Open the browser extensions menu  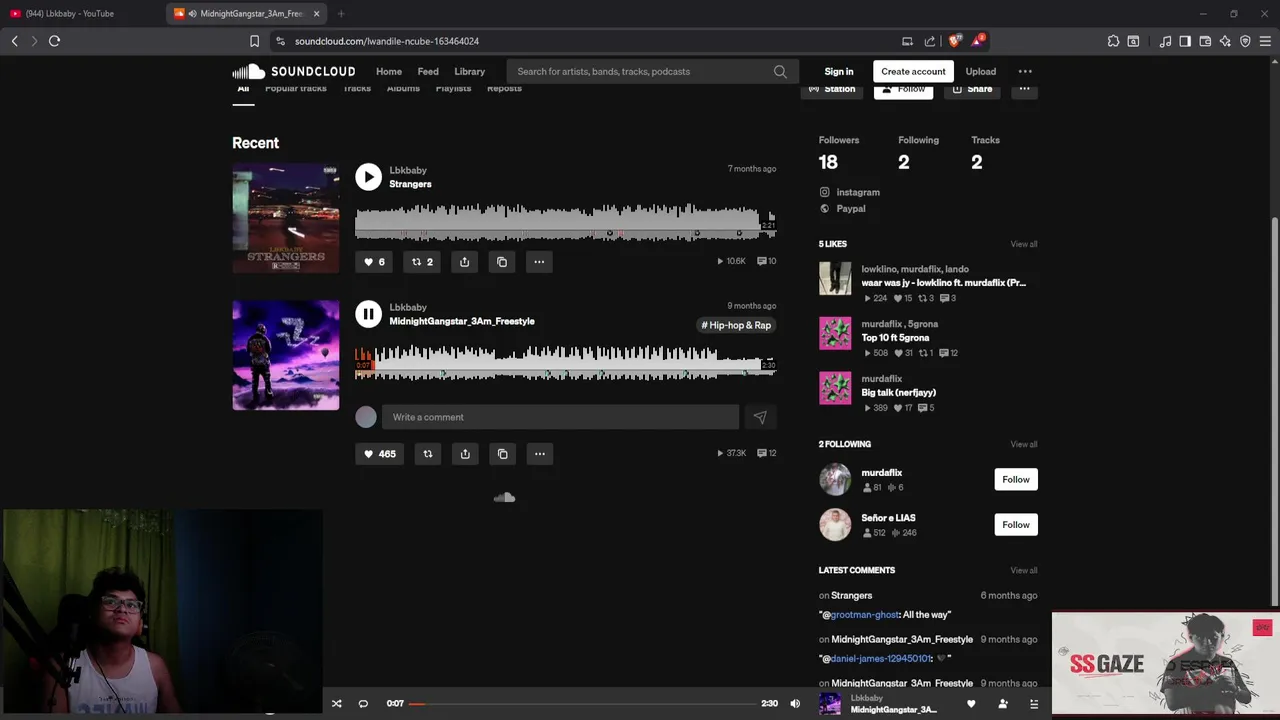click(1113, 41)
